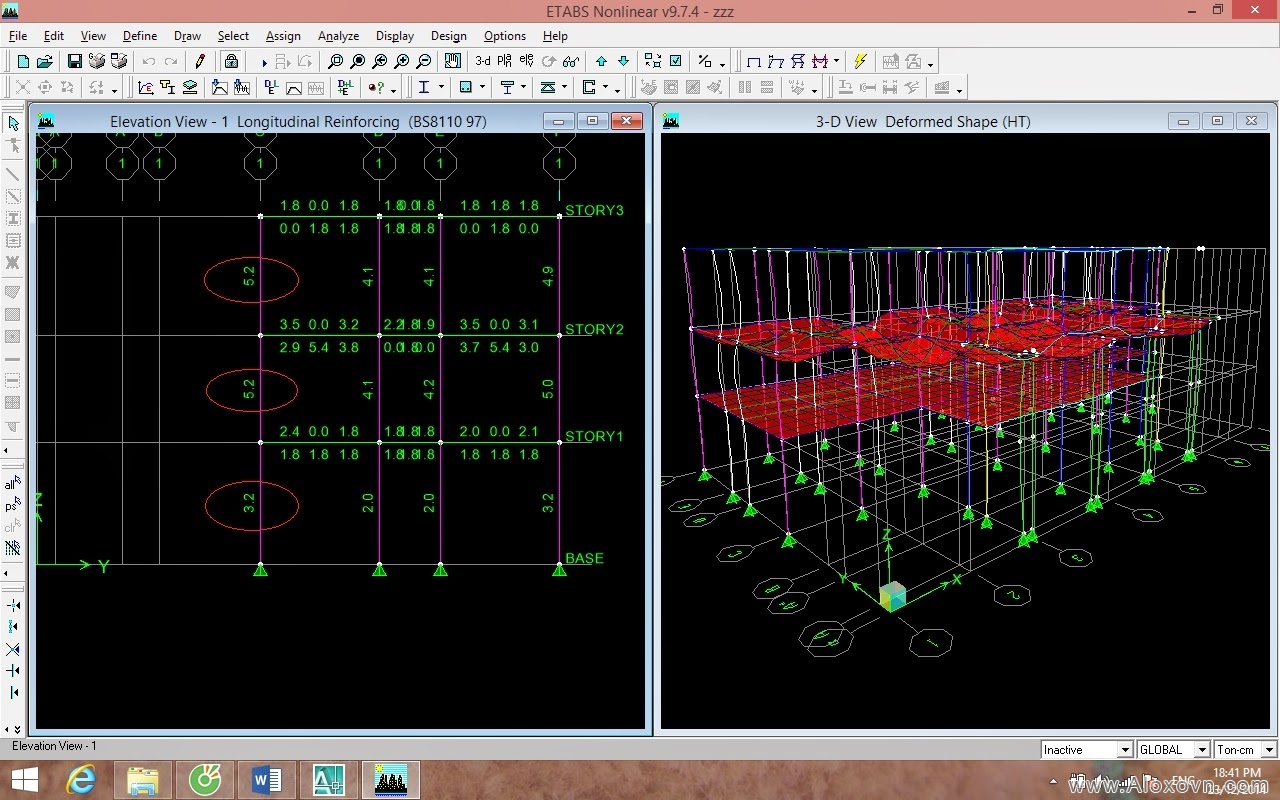Open Microsoft Word from the taskbar
Image resolution: width=1280 pixels, height=800 pixels.
pos(267,780)
